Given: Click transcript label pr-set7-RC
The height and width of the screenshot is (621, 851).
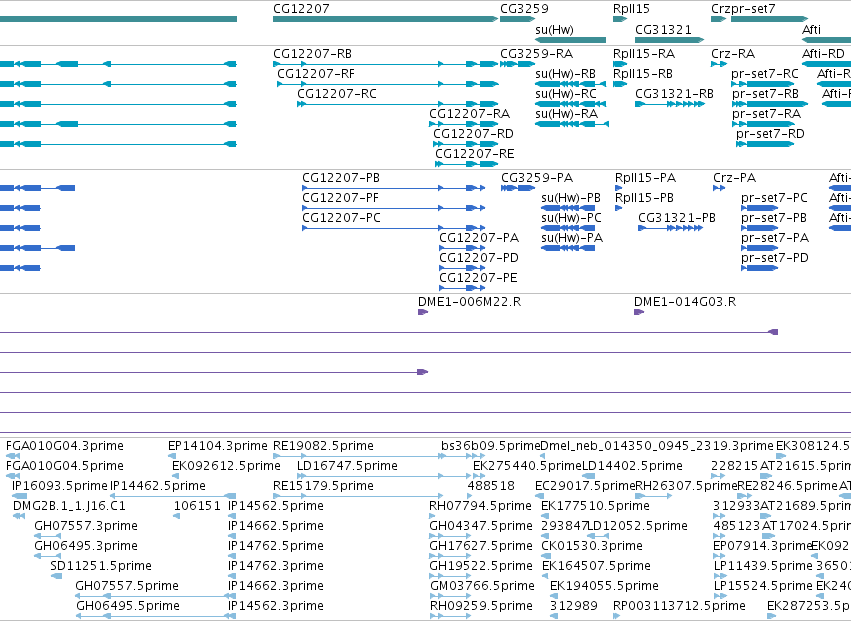Looking at the screenshot, I should [765, 74].
